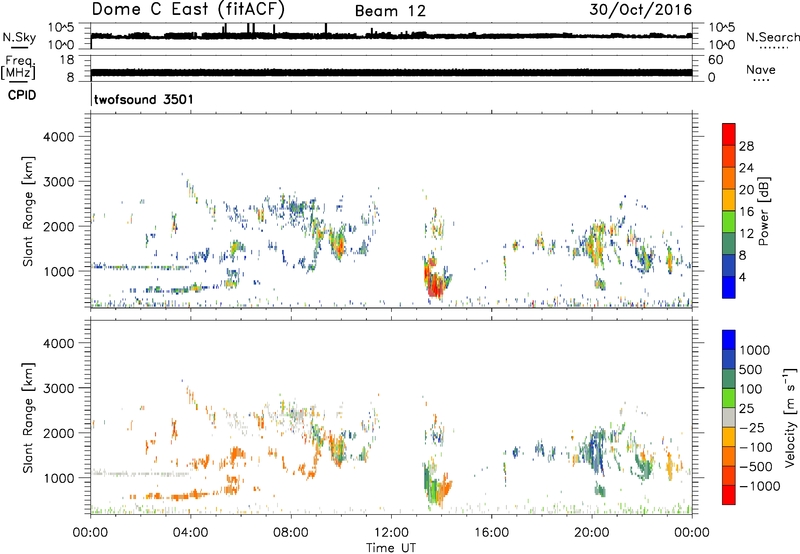
Task: Click the 'Beam 12' label
Action: click(390, 11)
